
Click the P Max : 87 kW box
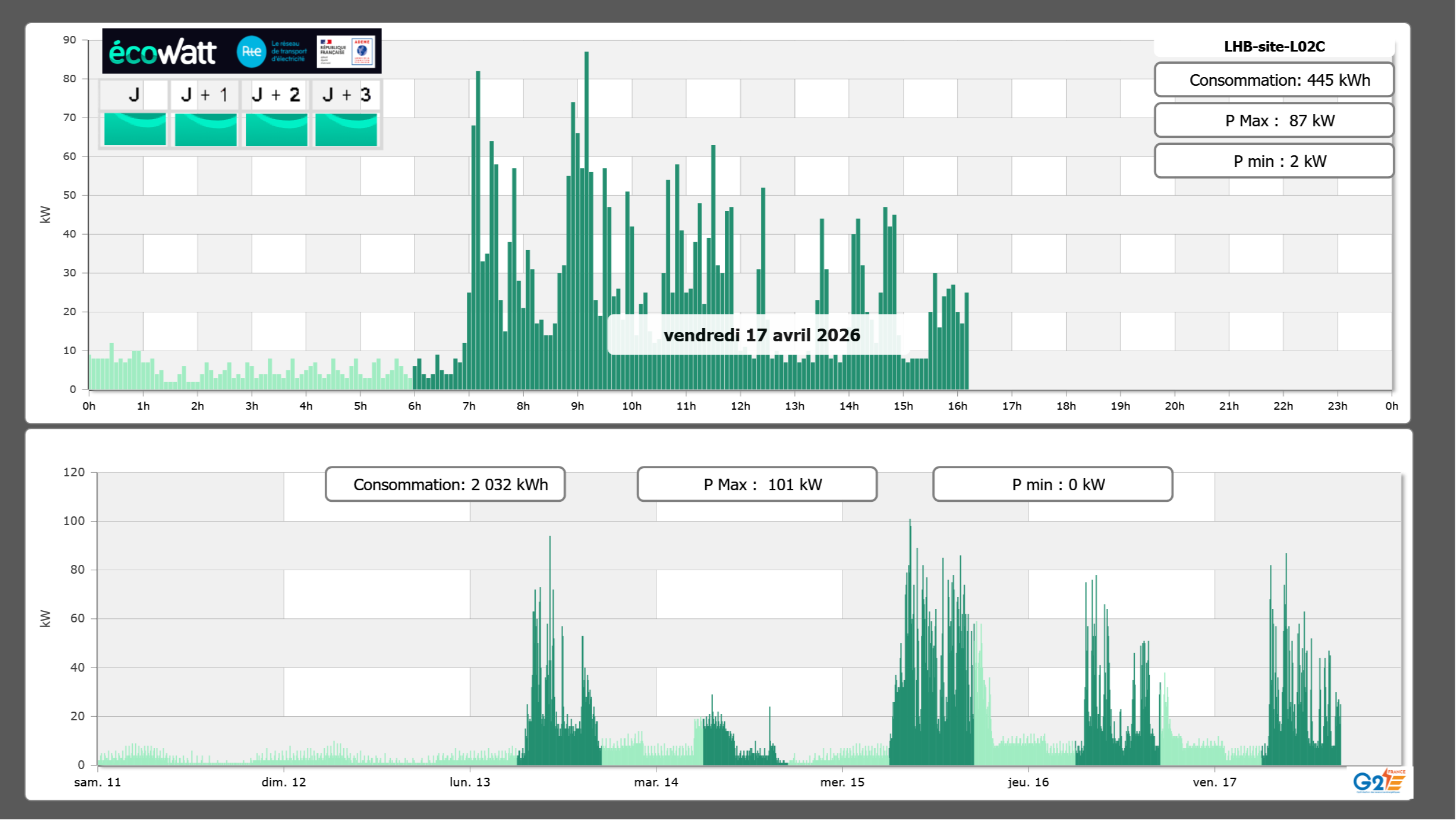tap(1274, 121)
